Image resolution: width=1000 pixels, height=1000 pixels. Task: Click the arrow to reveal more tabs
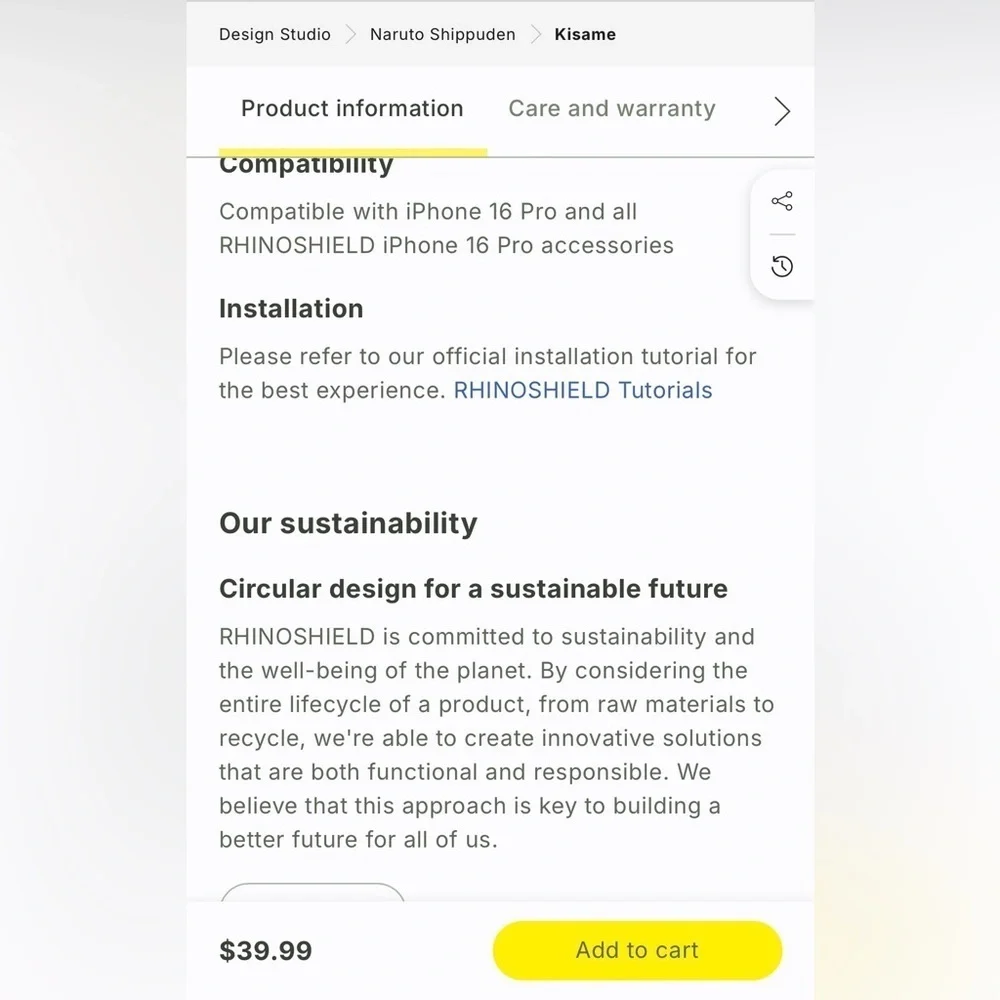tap(782, 111)
